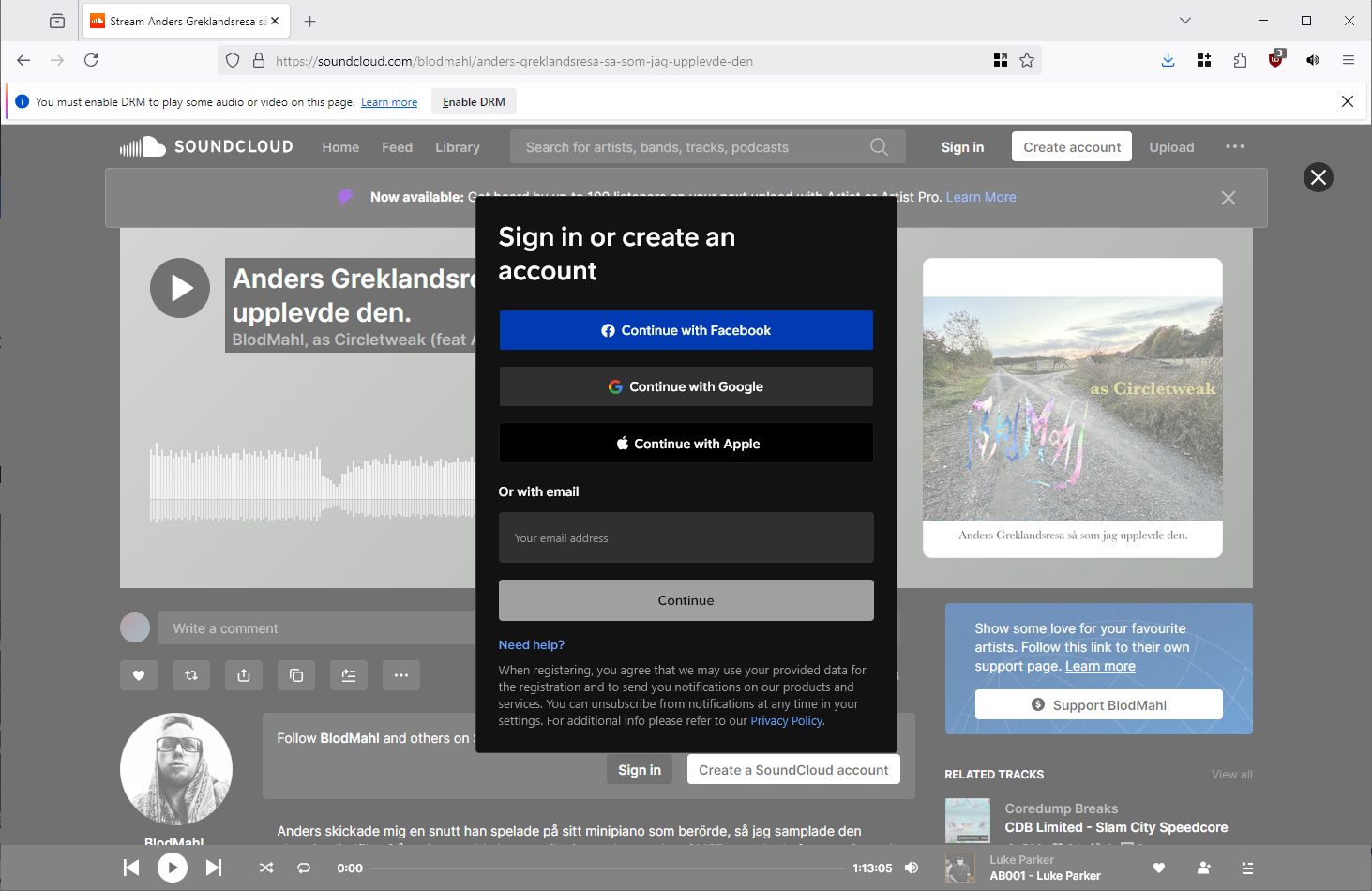1372x891 pixels.
Task: Open the Library nav item
Action: pyautogui.click(x=458, y=147)
